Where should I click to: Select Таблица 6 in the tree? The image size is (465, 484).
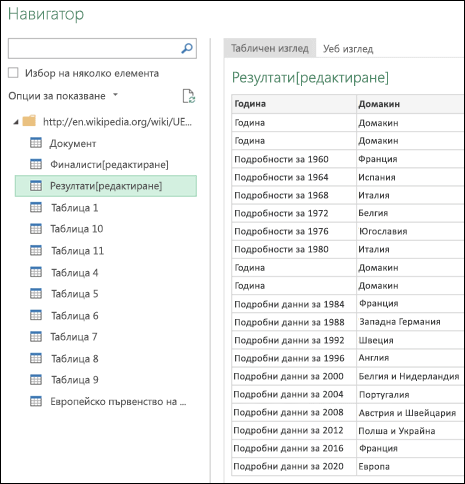(75, 316)
